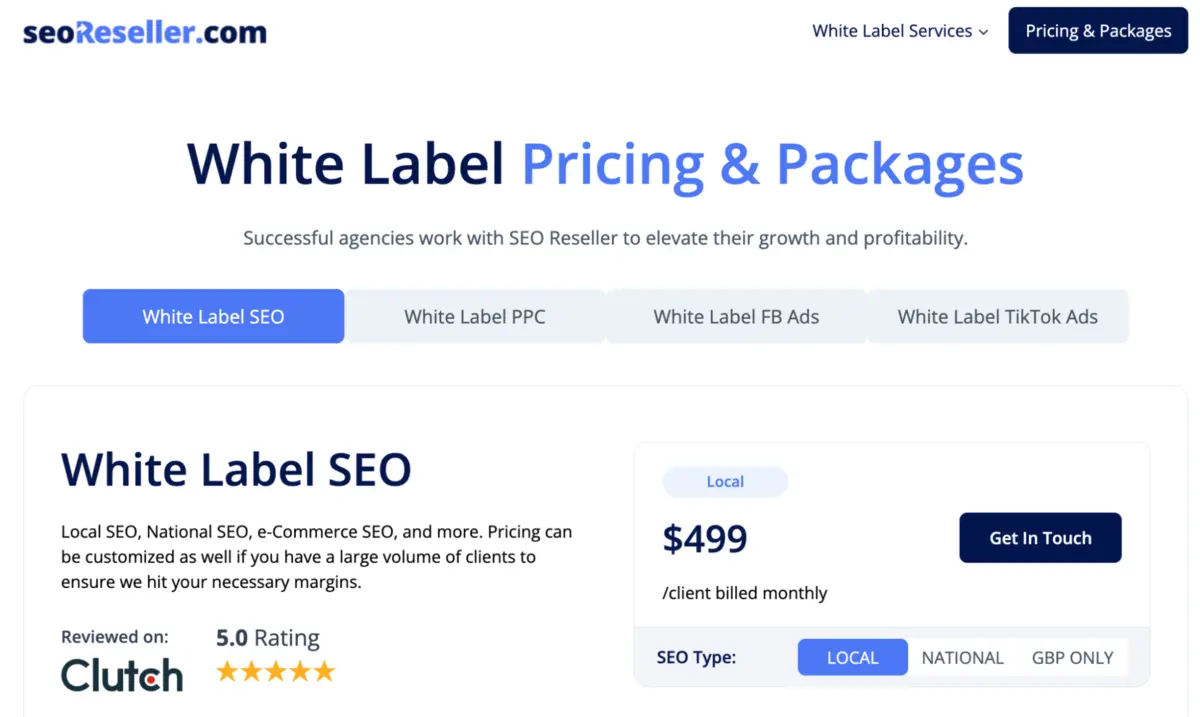Screen dimensions: 1200x717
Task: Click the 5.0 Rating label
Action: (267, 637)
